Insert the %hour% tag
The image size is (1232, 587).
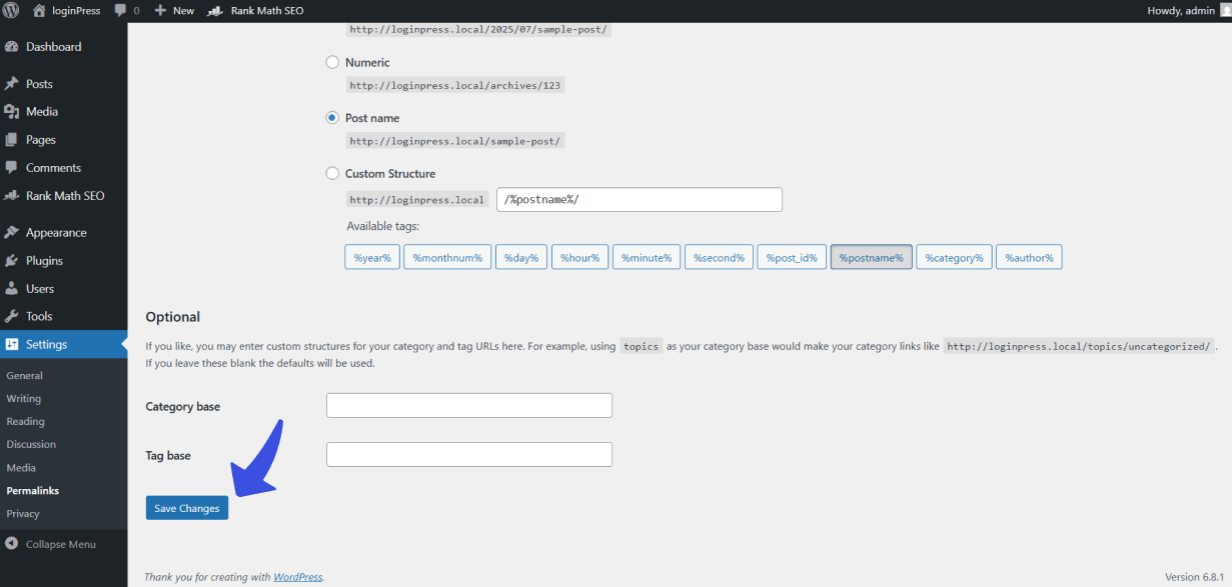point(580,258)
